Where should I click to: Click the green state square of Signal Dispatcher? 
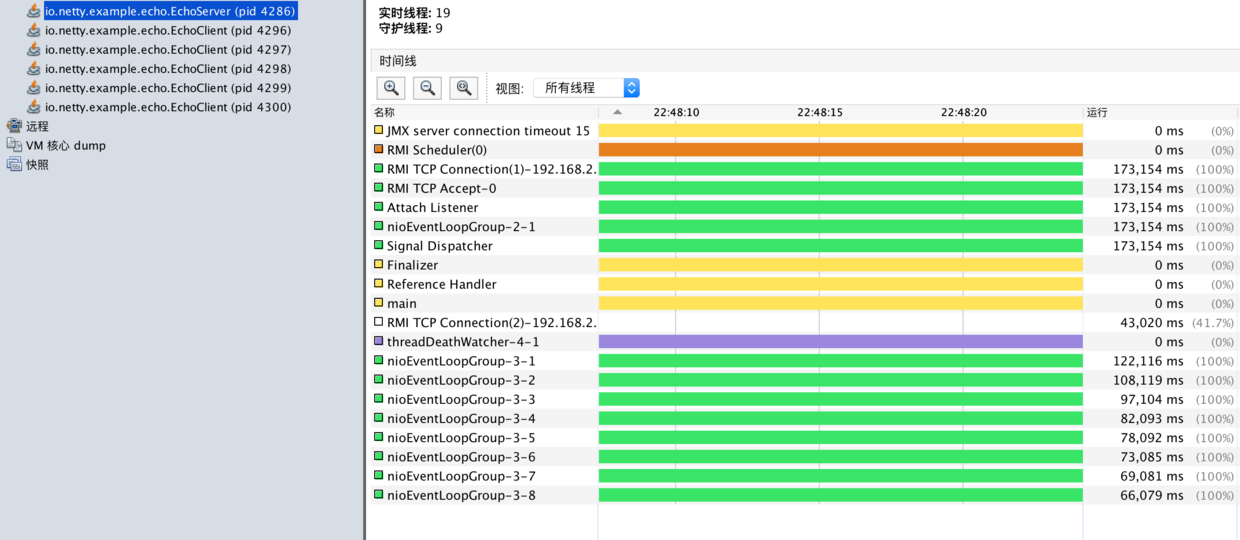tap(378, 245)
